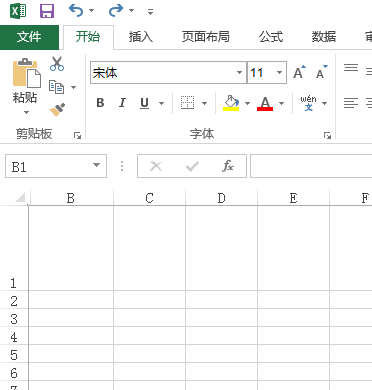Open the 剪贴板 dialog launcher

(x=78, y=135)
